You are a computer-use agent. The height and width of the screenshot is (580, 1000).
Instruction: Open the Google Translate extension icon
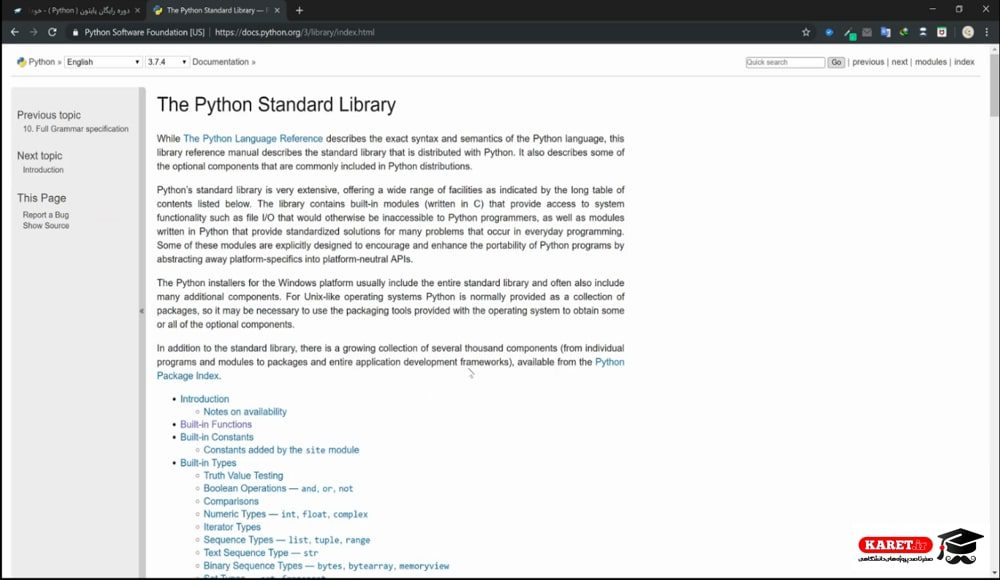coord(885,32)
